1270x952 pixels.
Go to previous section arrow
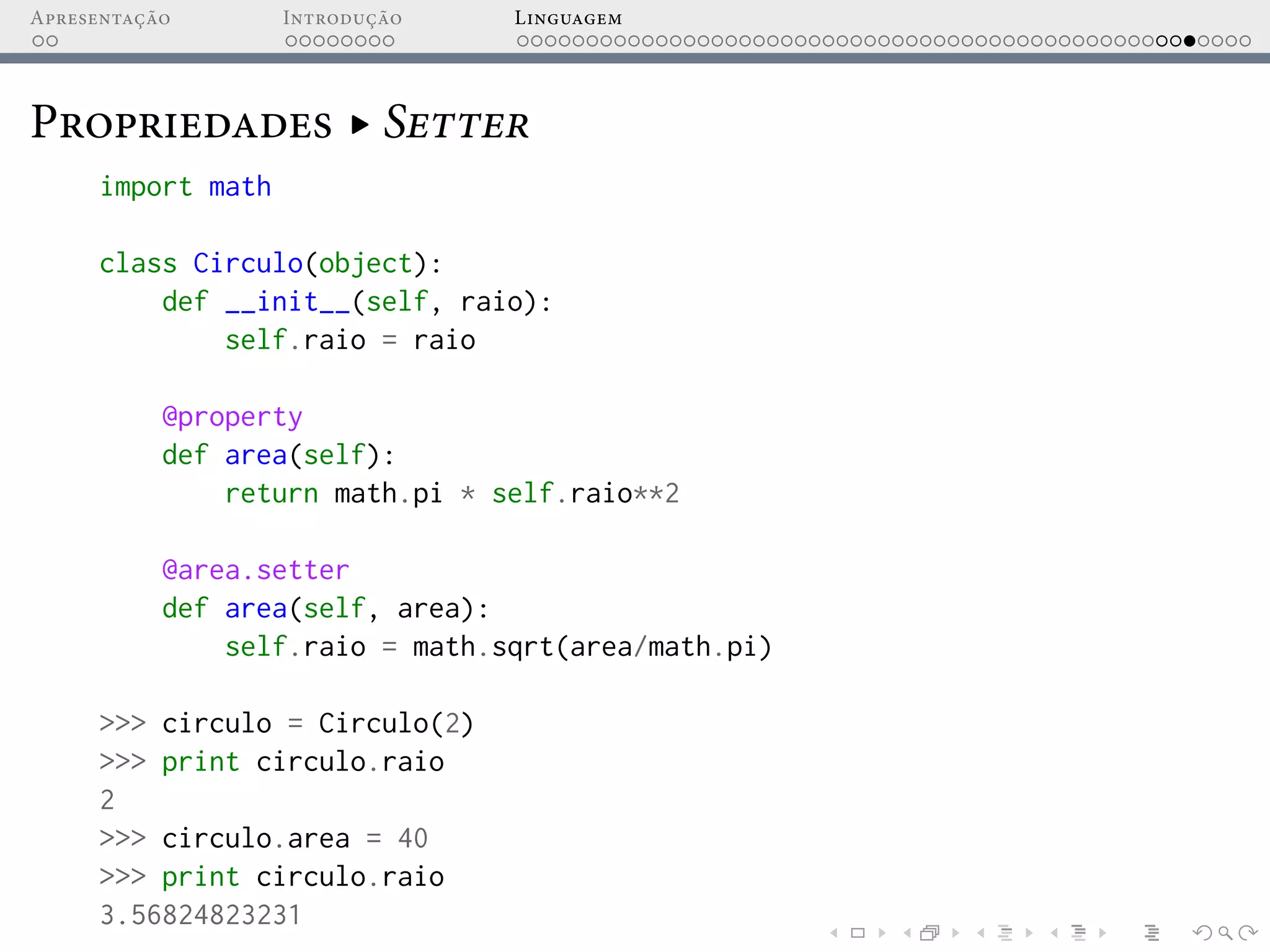point(1054,933)
